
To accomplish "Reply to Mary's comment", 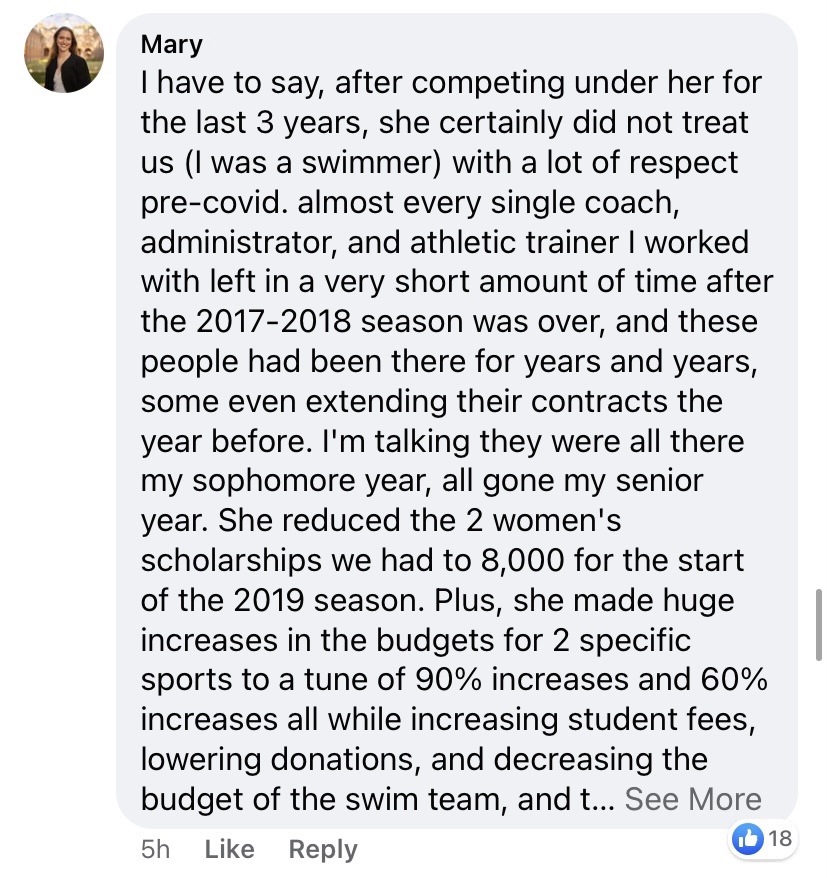I will pos(322,849).
